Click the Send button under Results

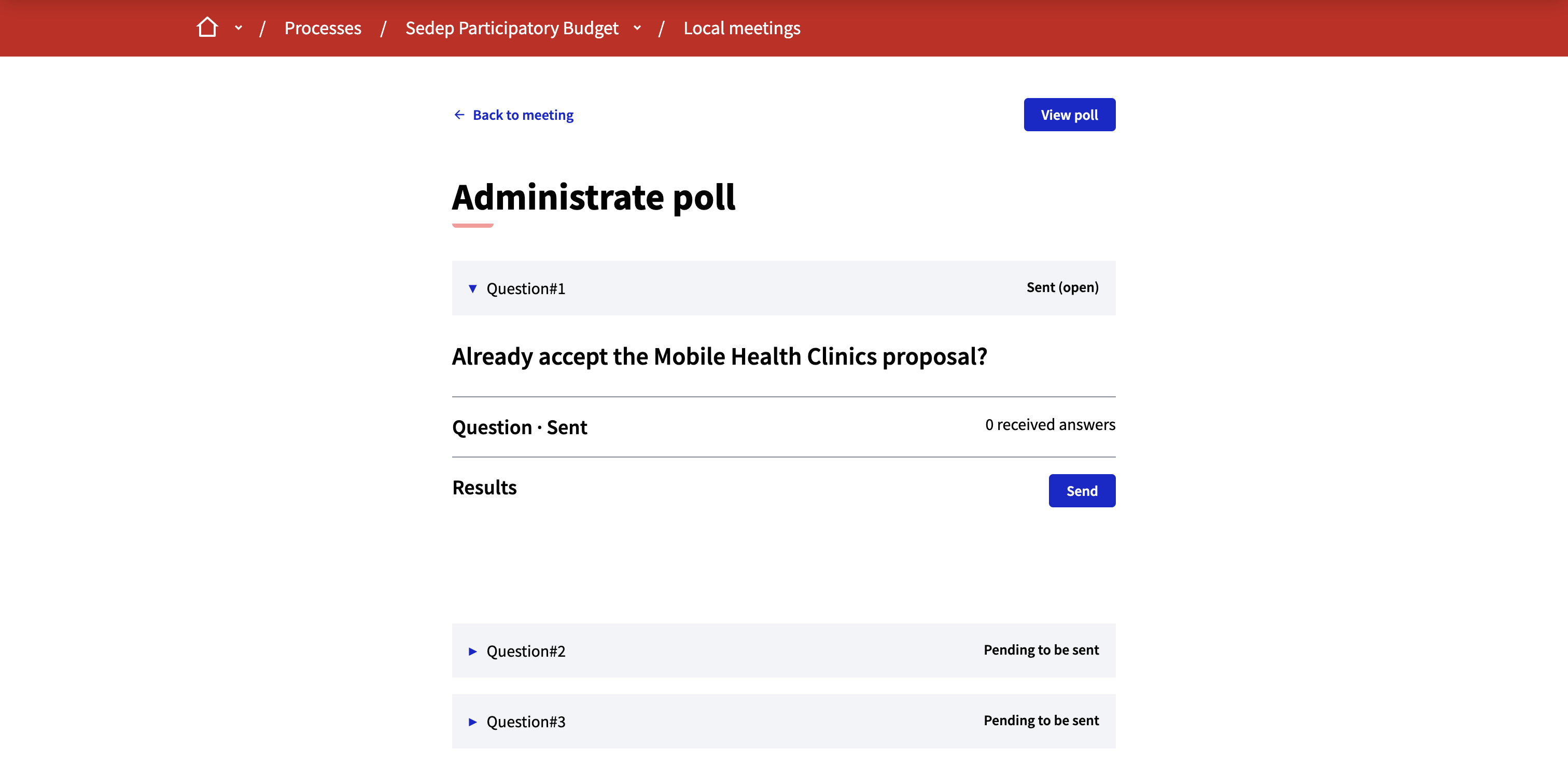coord(1082,491)
